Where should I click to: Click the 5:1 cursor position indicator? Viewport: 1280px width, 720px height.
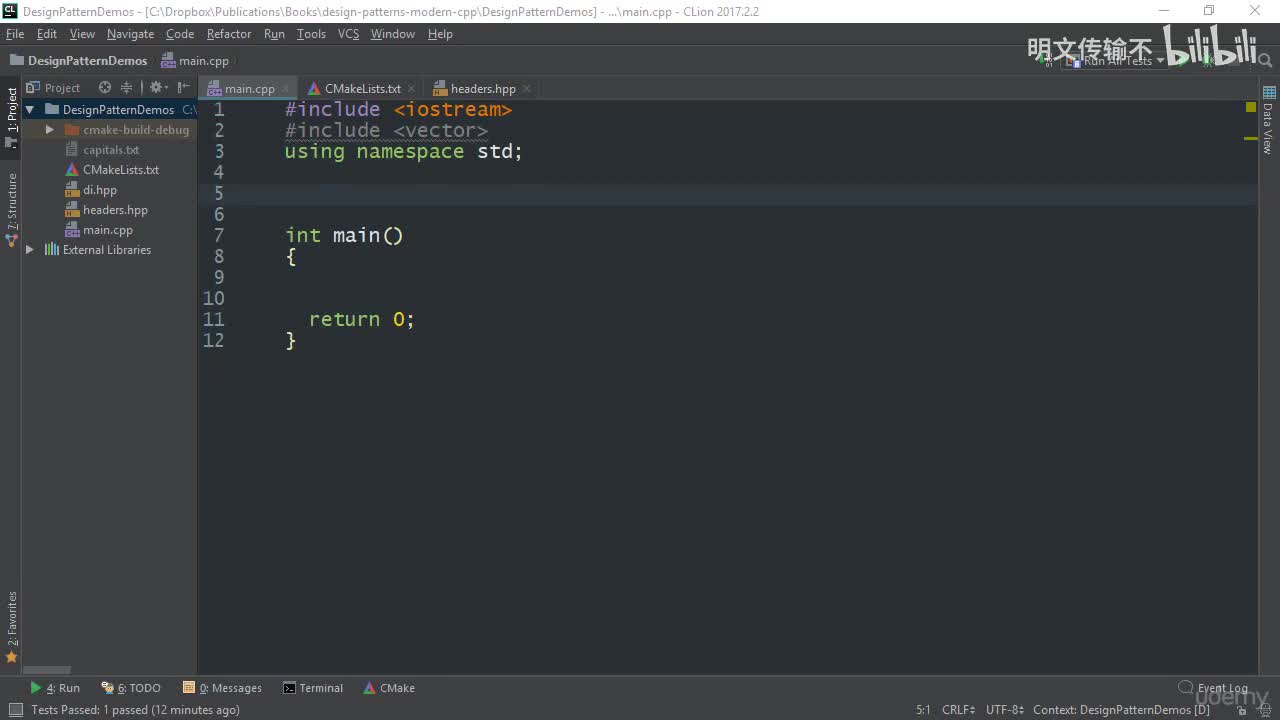pos(923,710)
